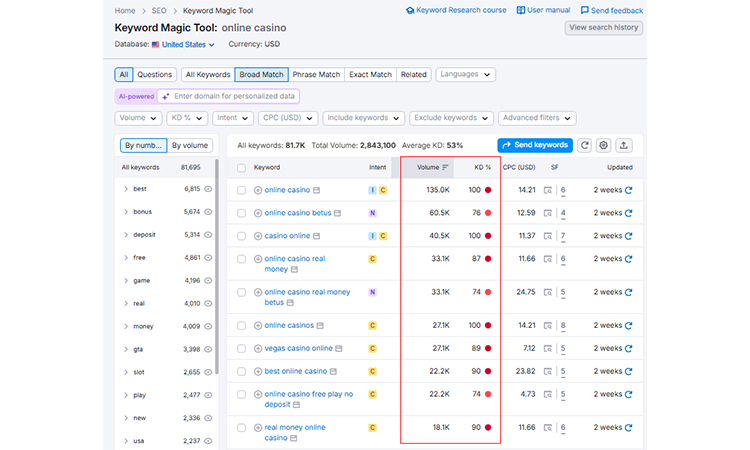This screenshot has width=750, height=450.
Task: Go to SEO breadcrumb link
Action: [159, 11]
